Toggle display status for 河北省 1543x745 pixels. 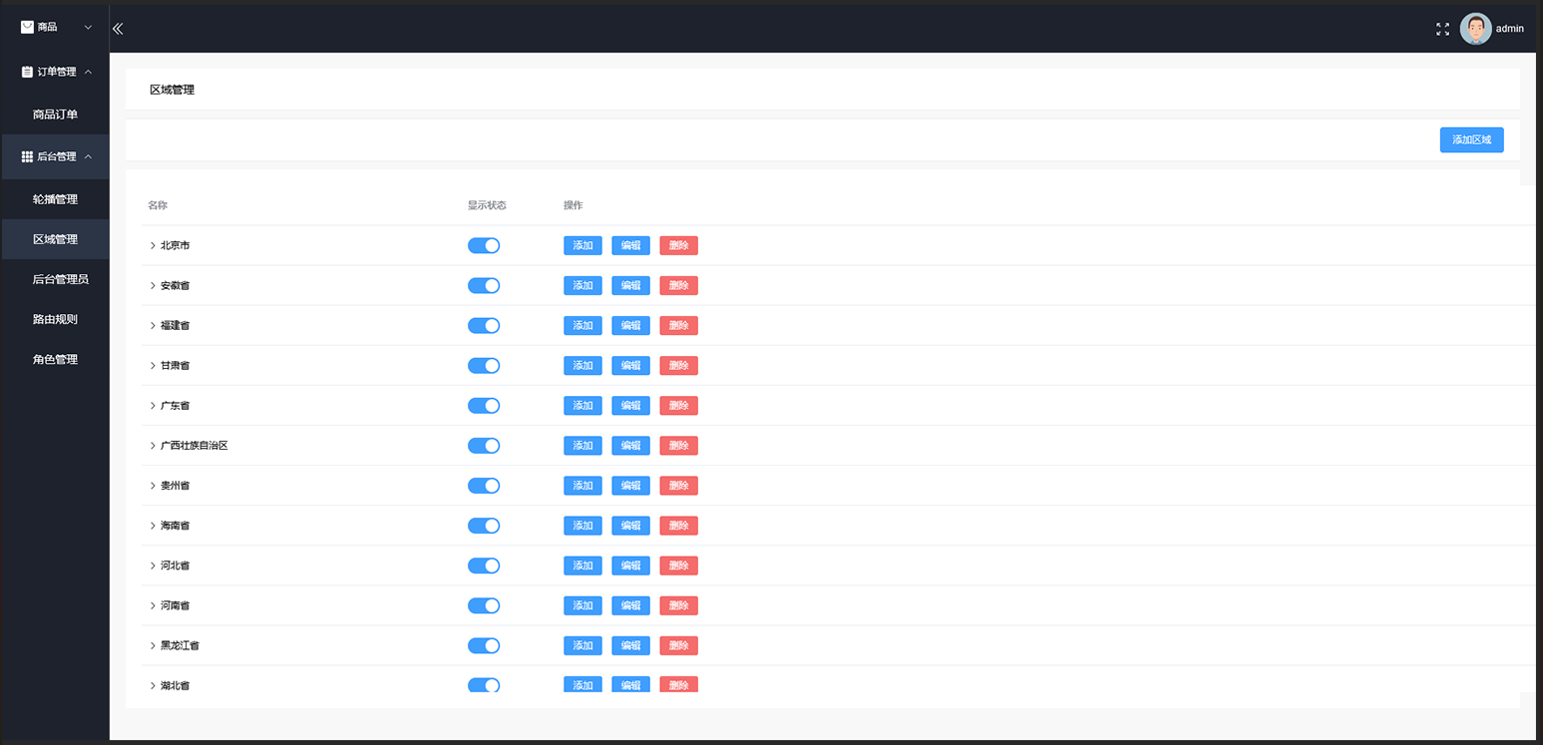click(x=484, y=565)
